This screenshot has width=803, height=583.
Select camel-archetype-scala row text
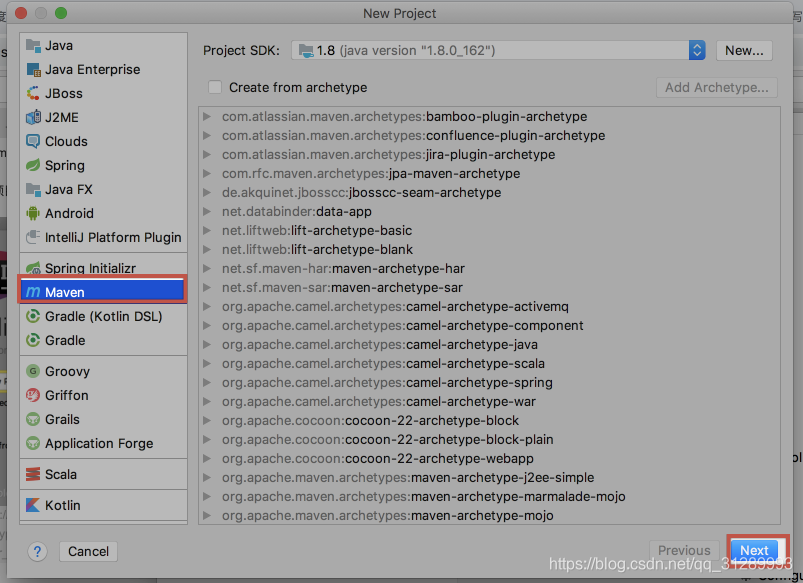(383, 363)
